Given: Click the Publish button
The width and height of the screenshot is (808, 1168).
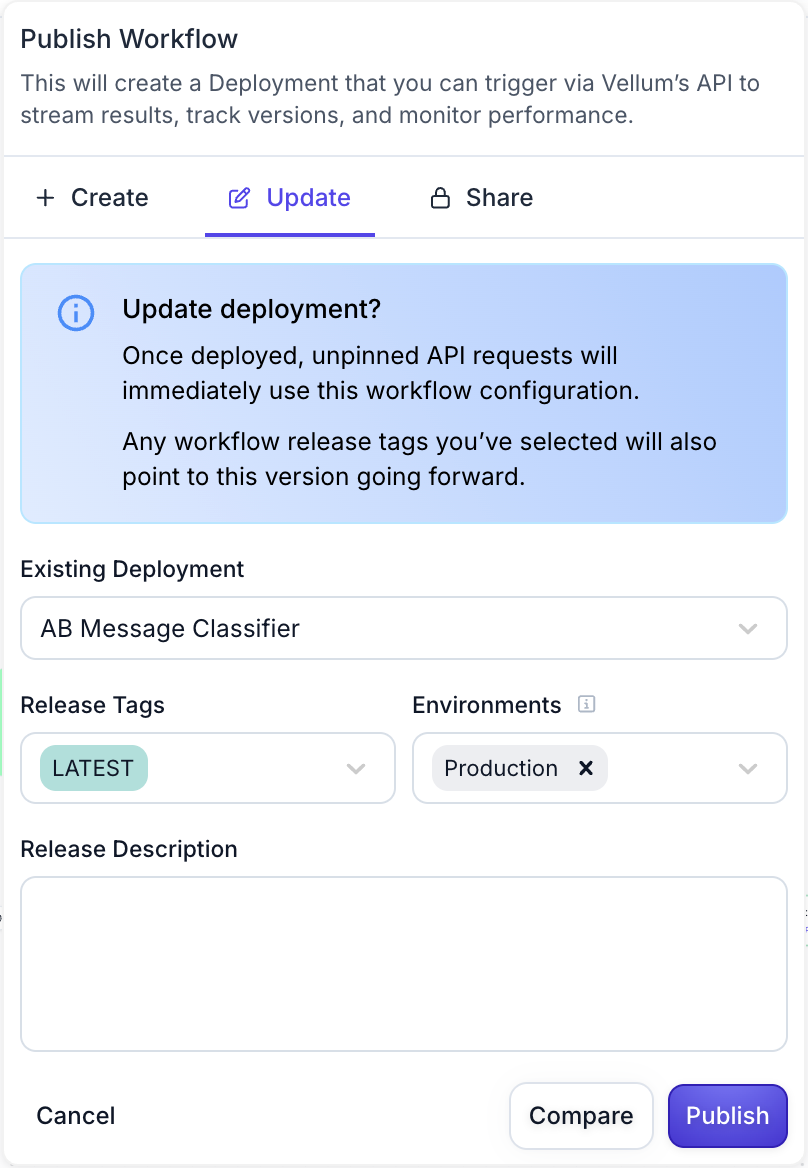Looking at the screenshot, I should point(727,1116).
